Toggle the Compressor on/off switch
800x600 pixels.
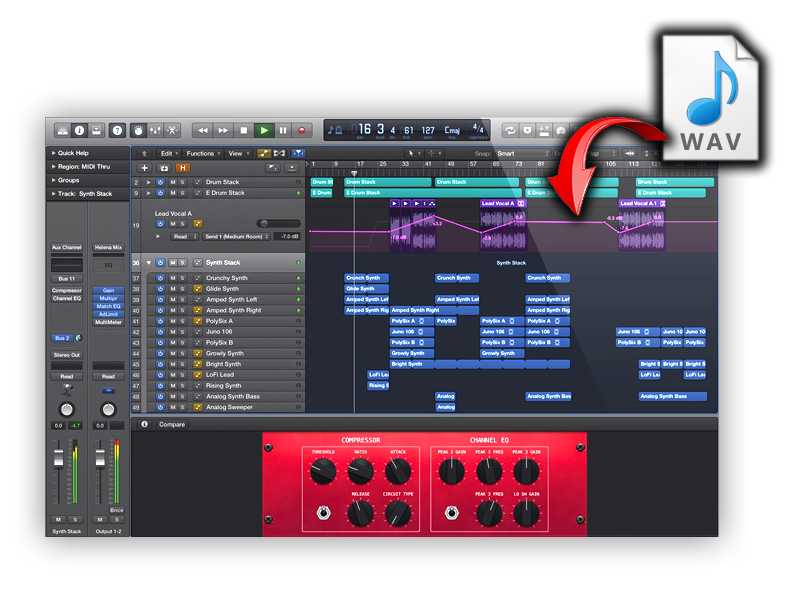pyautogui.click(x=323, y=512)
